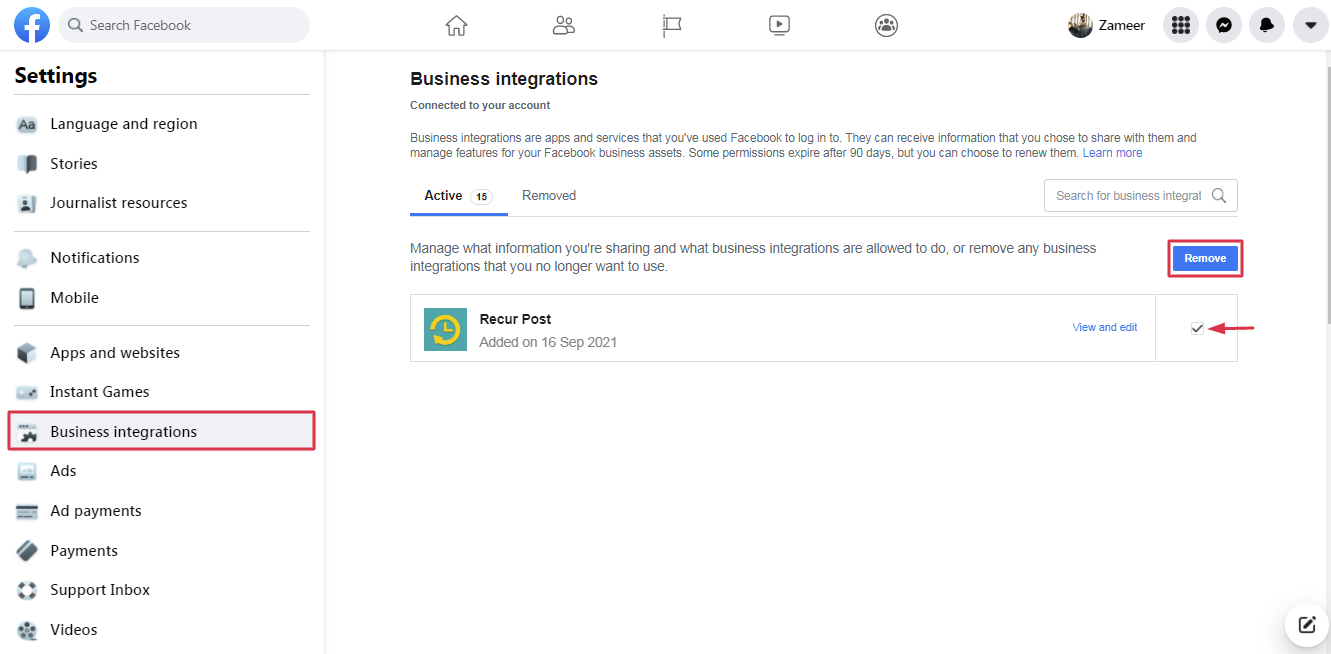Open the nine-dot menu grid icon
Viewport: 1331px width, 654px height.
point(1181,25)
